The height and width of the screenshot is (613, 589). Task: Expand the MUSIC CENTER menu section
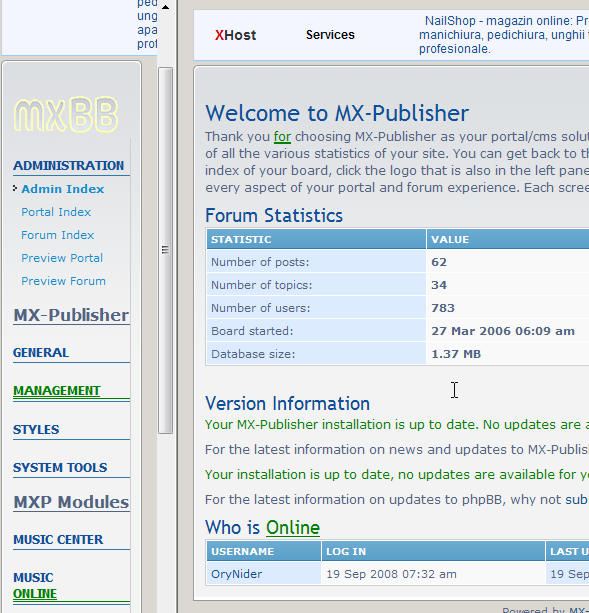(58, 540)
